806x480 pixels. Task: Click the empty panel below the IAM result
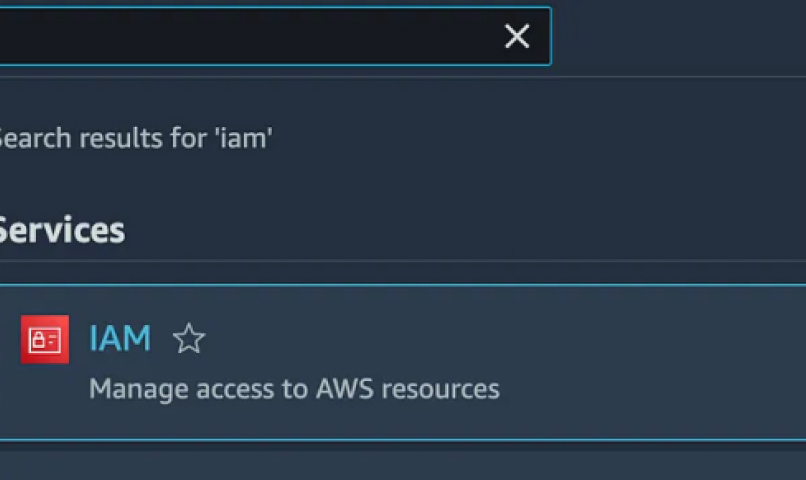coord(403,463)
